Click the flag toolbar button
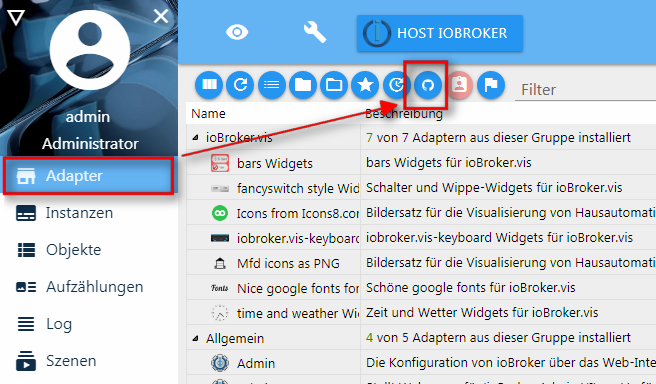Image resolution: width=656 pixels, height=384 pixels. pos(491,85)
